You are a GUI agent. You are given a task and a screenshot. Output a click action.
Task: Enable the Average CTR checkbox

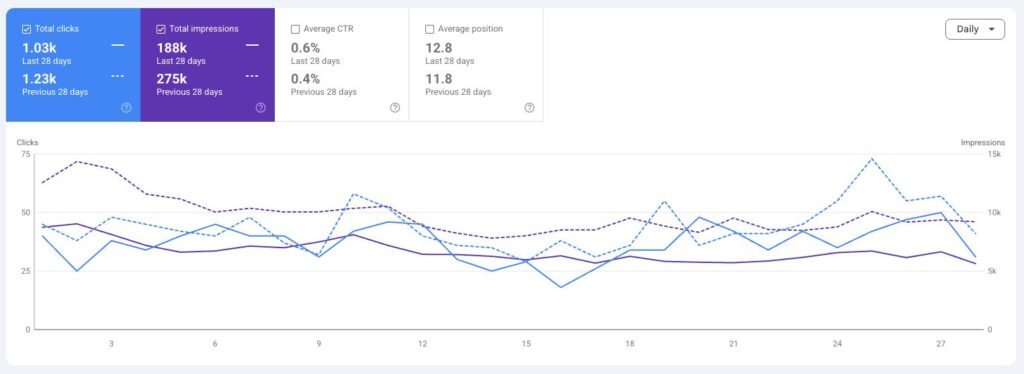[x=295, y=29]
